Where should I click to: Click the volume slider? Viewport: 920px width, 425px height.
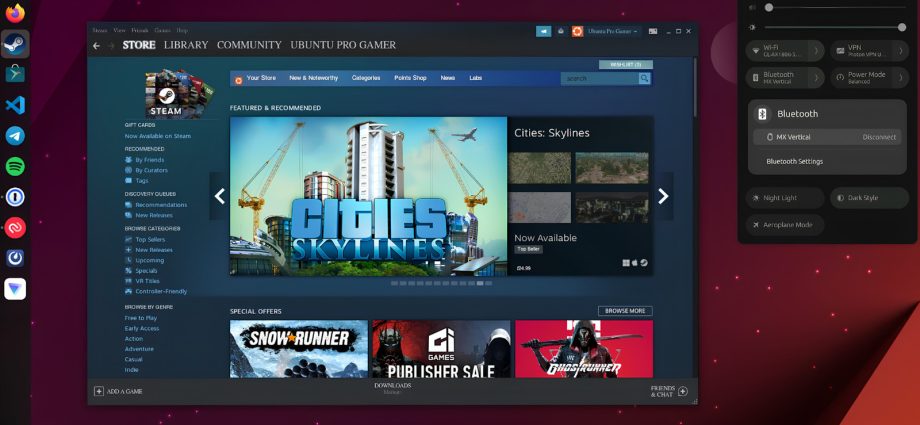tap(835, 8)
